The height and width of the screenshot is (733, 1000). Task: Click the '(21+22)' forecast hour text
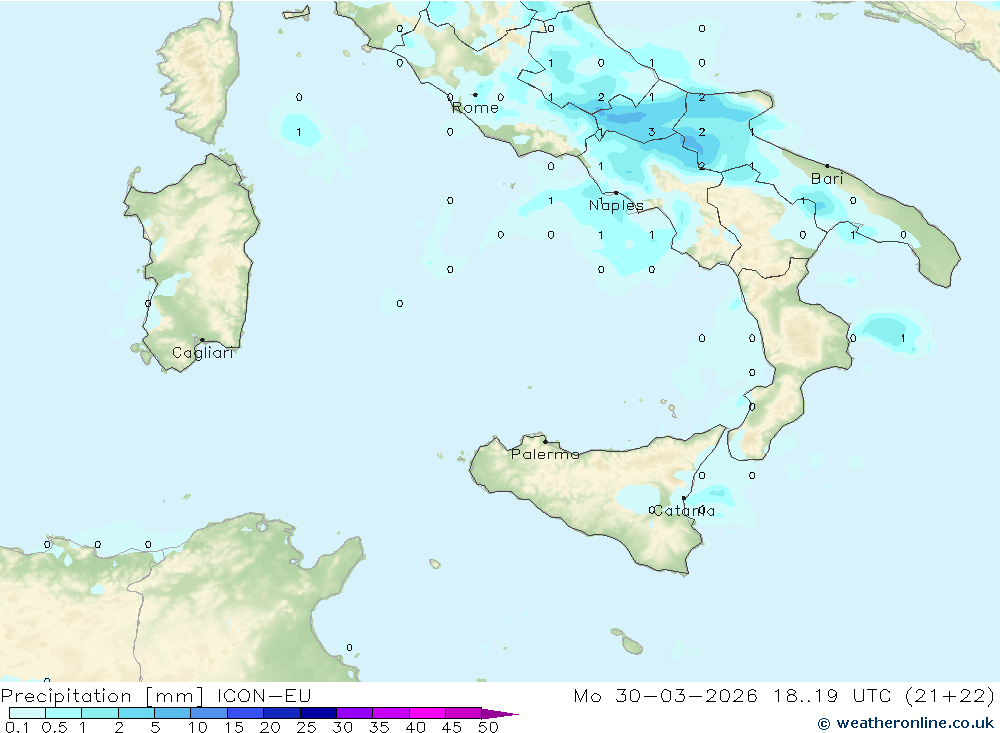point(950,695)
